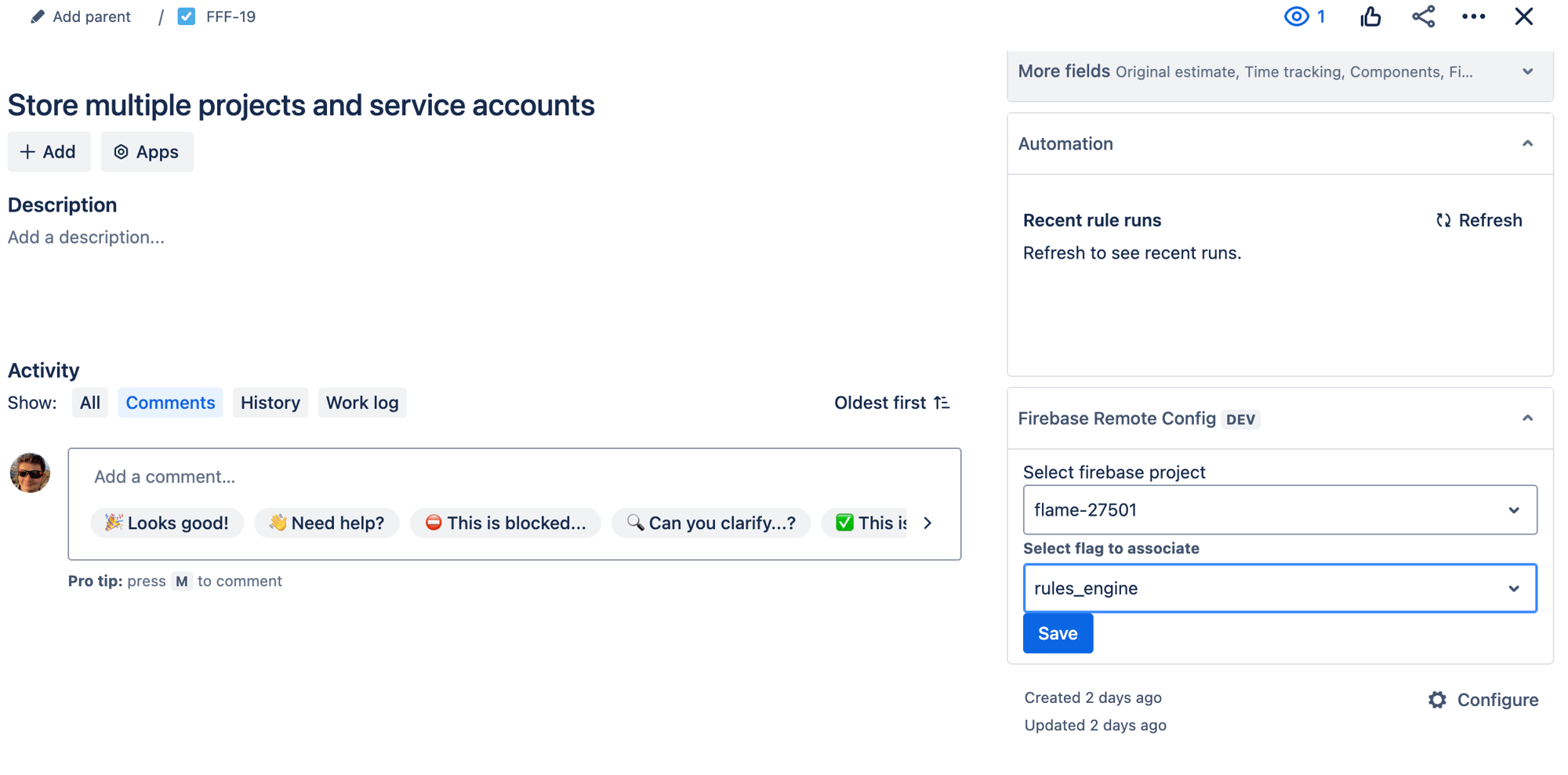Screen dimensions: 1568x775
Task: Switch to the History activity tab
Action: pyautogui.click(x=270, y=403)
